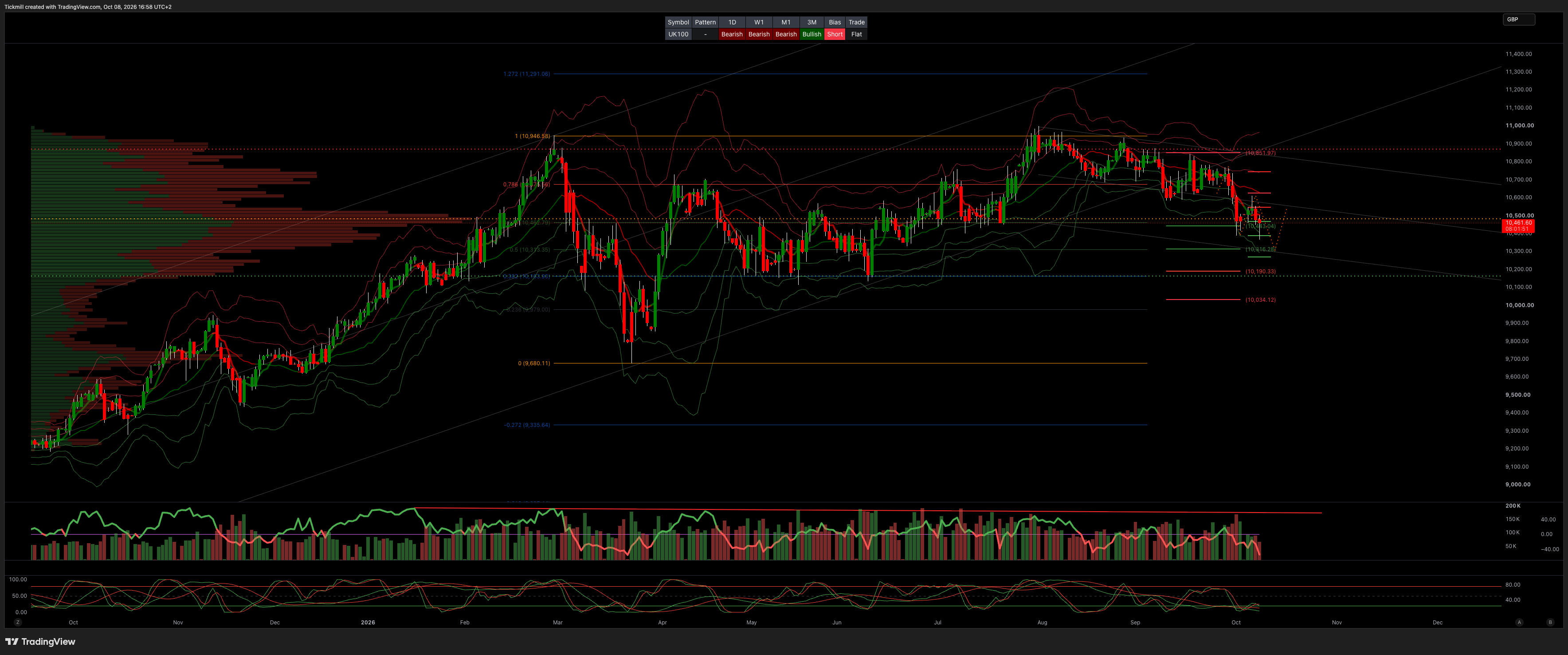The height and width of the screenshot is (655, 1568).
Task: Click the 3M column header
Action: (811, 22)
